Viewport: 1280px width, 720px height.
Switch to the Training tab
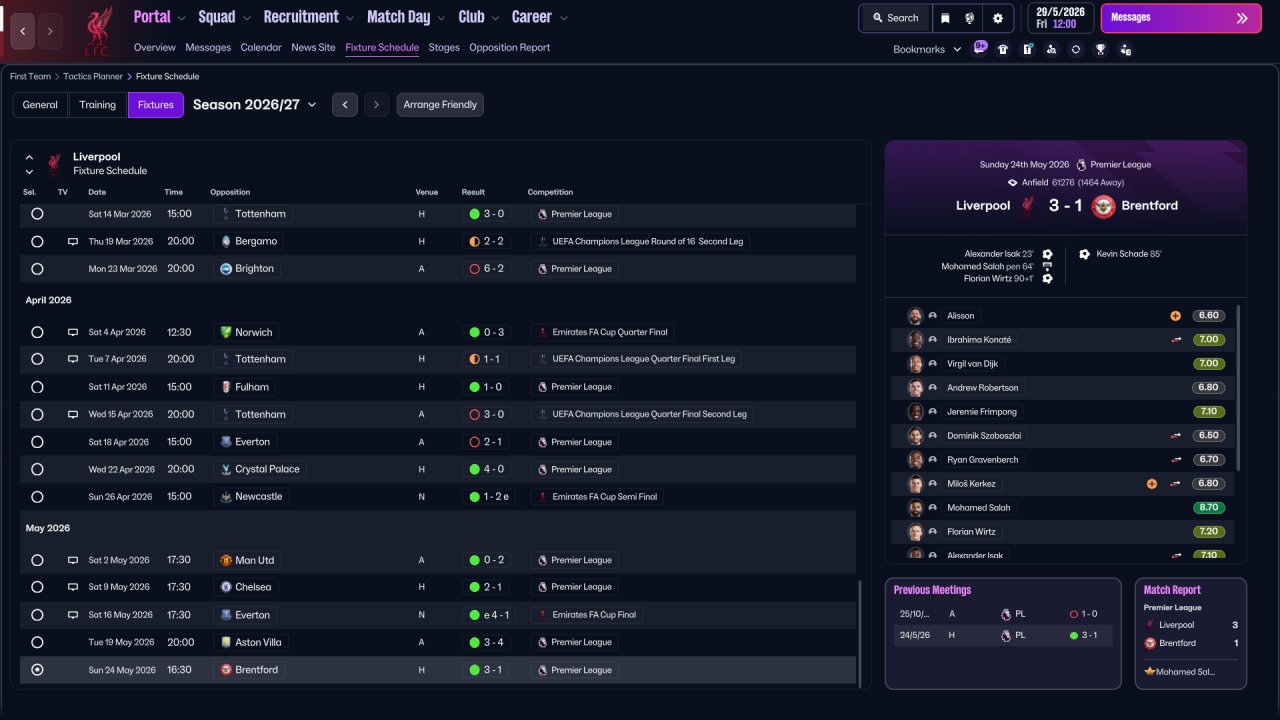[98, 105]
